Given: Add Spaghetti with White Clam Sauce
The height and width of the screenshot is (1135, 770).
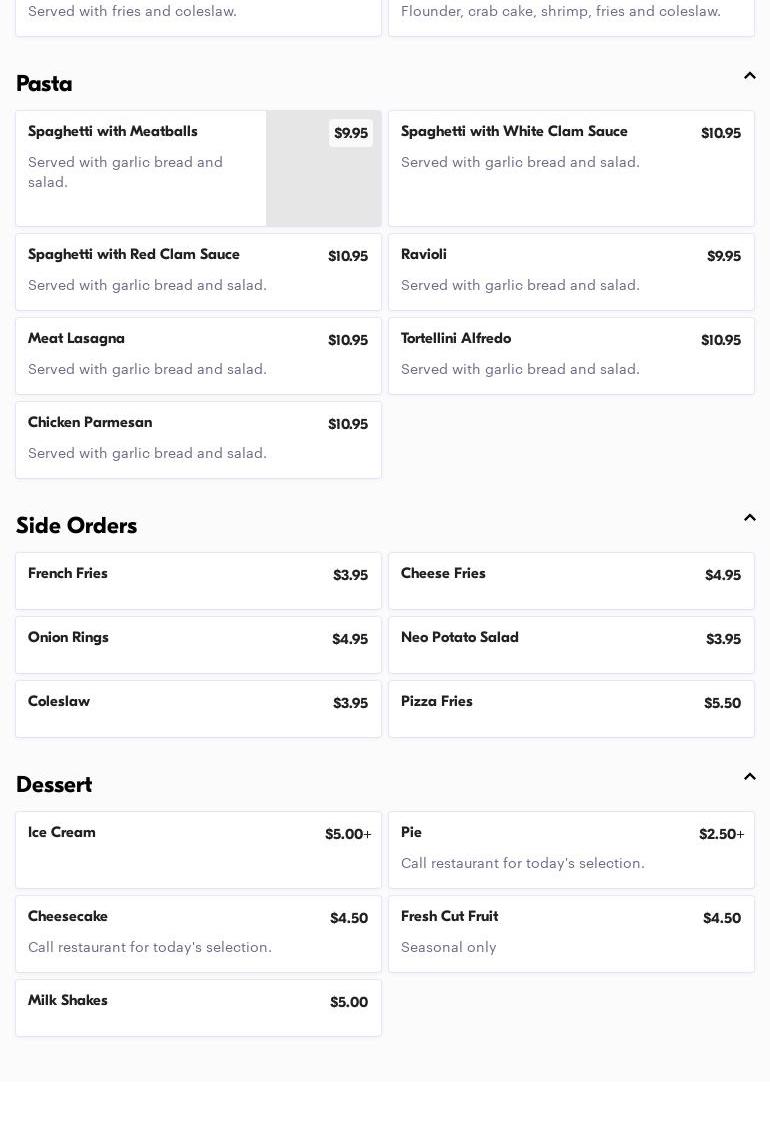Looking at the screenshot, I should pyautogui.click(x=571, y=168).
